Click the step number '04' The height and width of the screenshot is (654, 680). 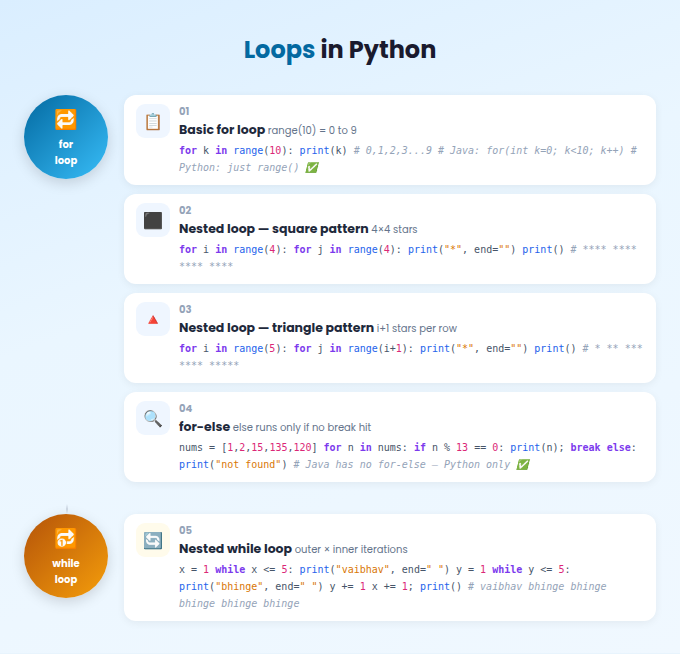coord(186,408)
